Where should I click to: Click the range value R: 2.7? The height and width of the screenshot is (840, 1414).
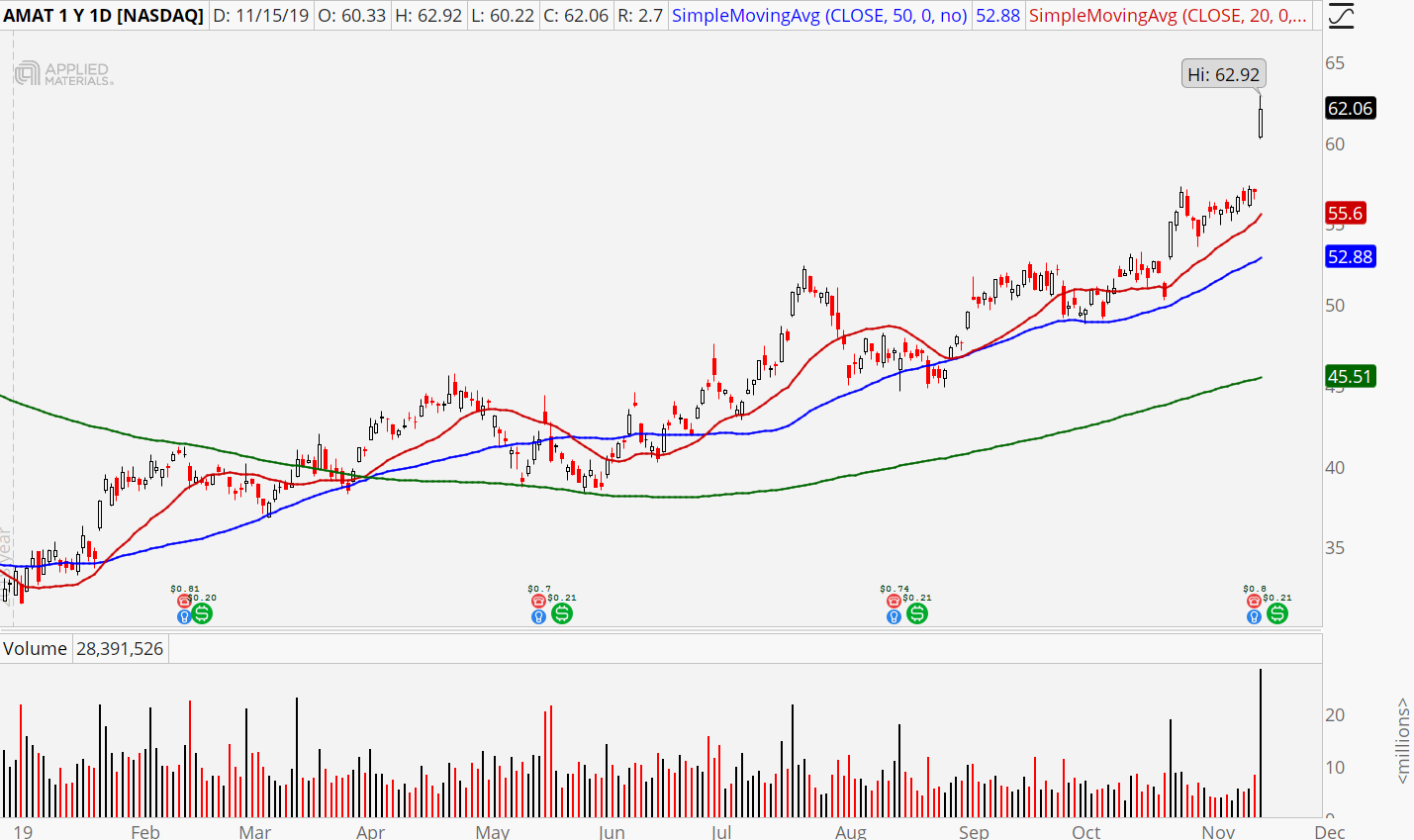641,16
